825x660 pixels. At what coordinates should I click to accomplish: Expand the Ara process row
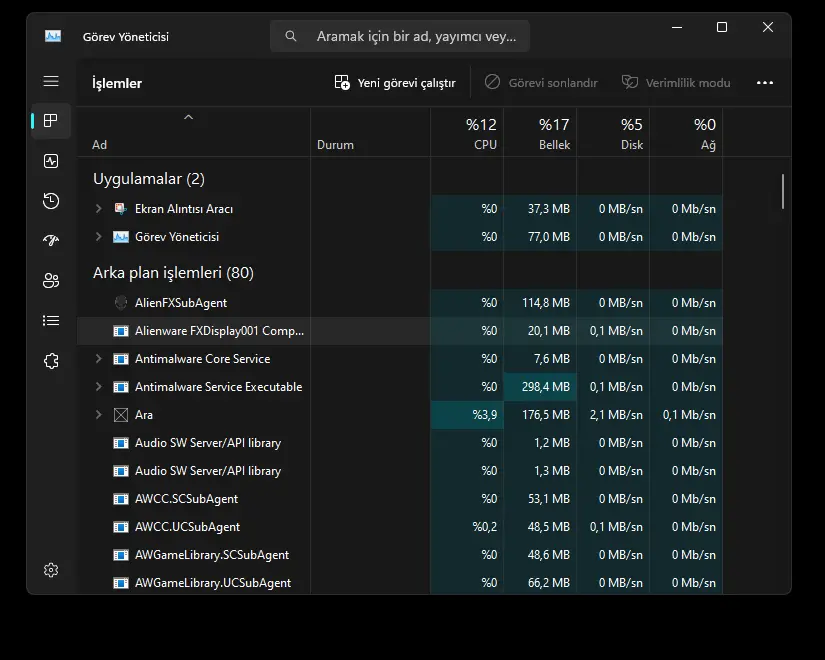pos(98,414)
